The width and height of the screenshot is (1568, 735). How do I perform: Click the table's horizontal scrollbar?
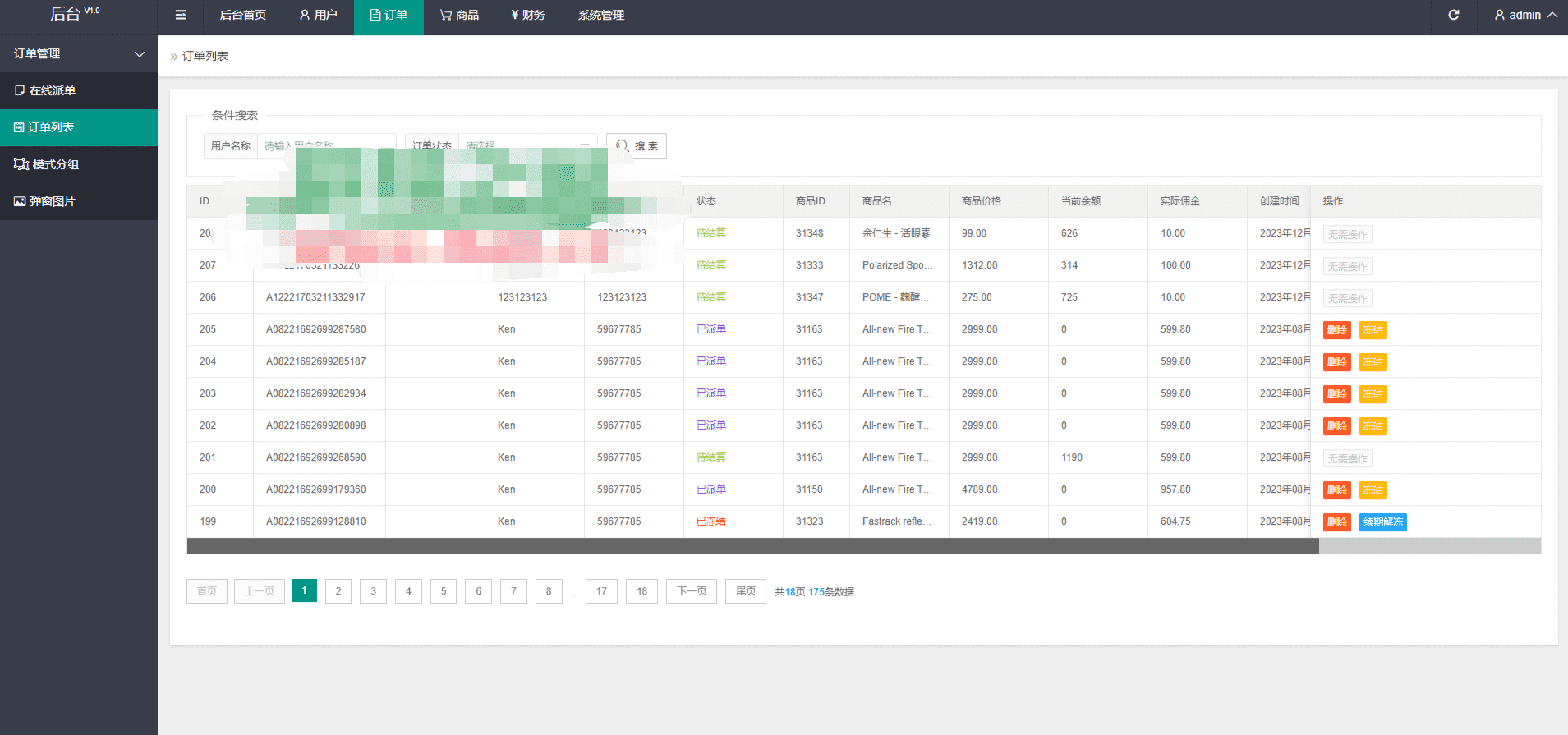click(752, 546)
